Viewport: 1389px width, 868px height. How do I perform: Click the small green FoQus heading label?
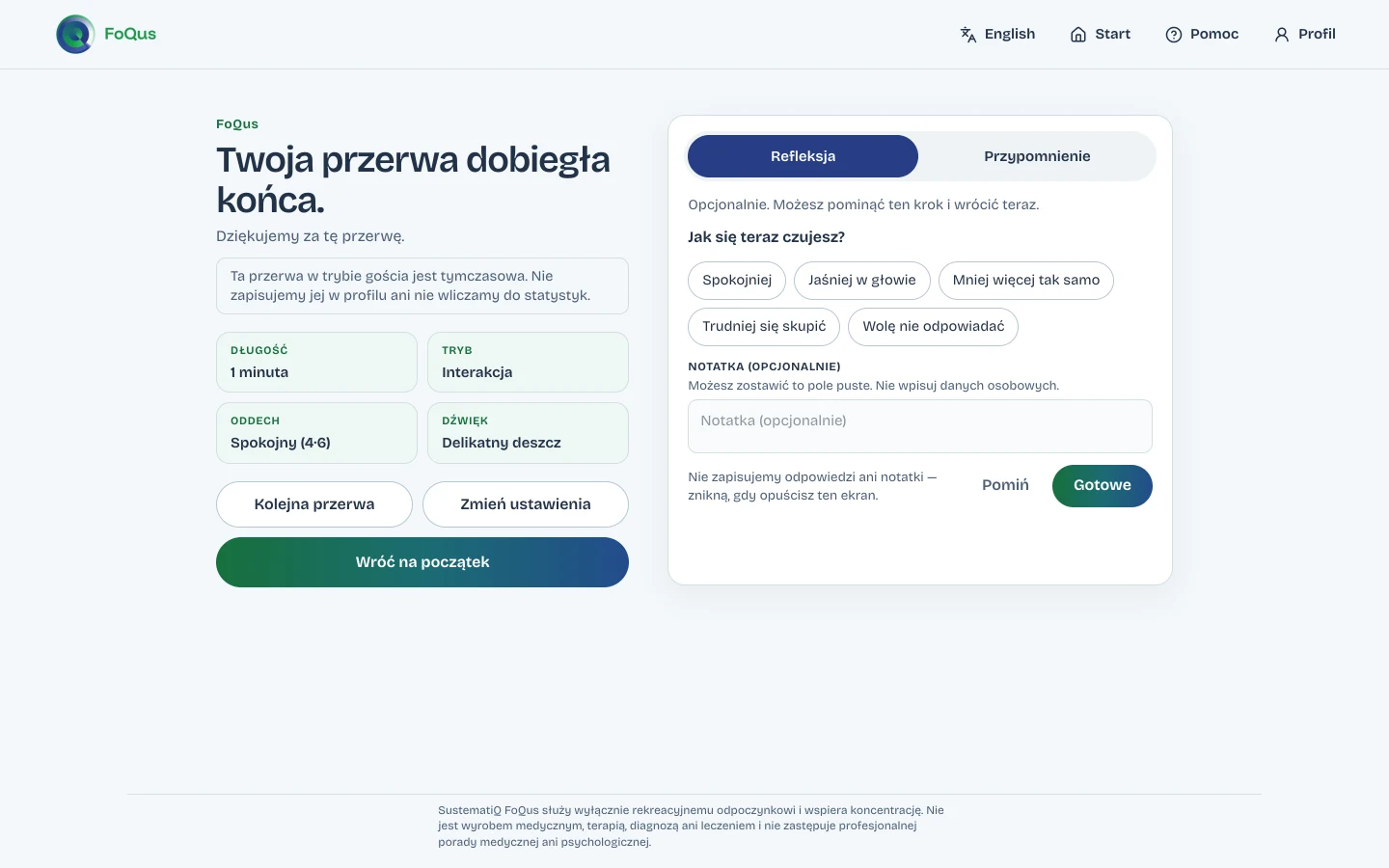point(237,124)
